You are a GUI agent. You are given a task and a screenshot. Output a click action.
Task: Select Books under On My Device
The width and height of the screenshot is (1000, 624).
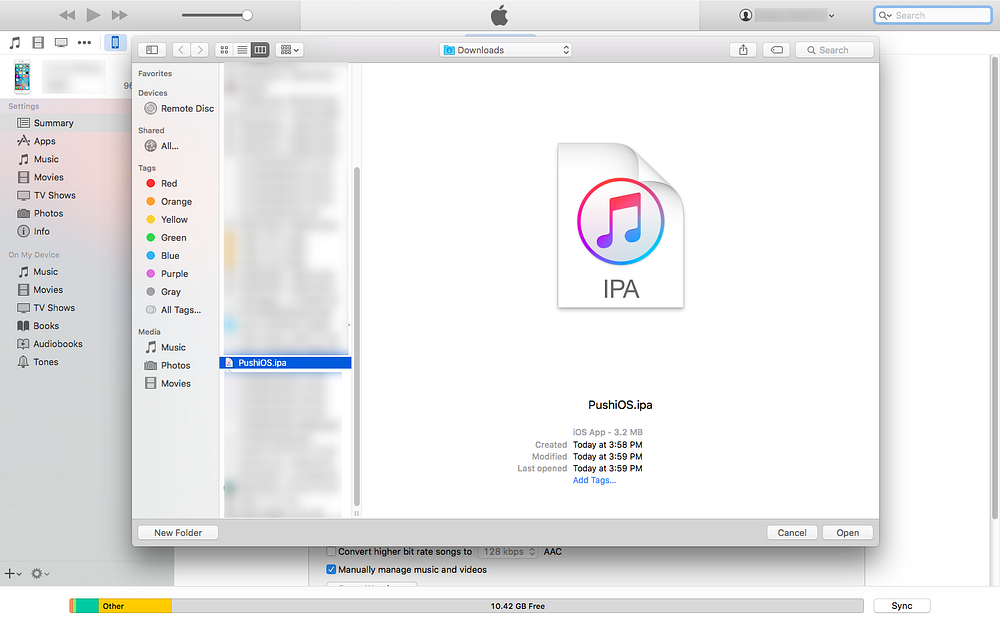[46, 326]
